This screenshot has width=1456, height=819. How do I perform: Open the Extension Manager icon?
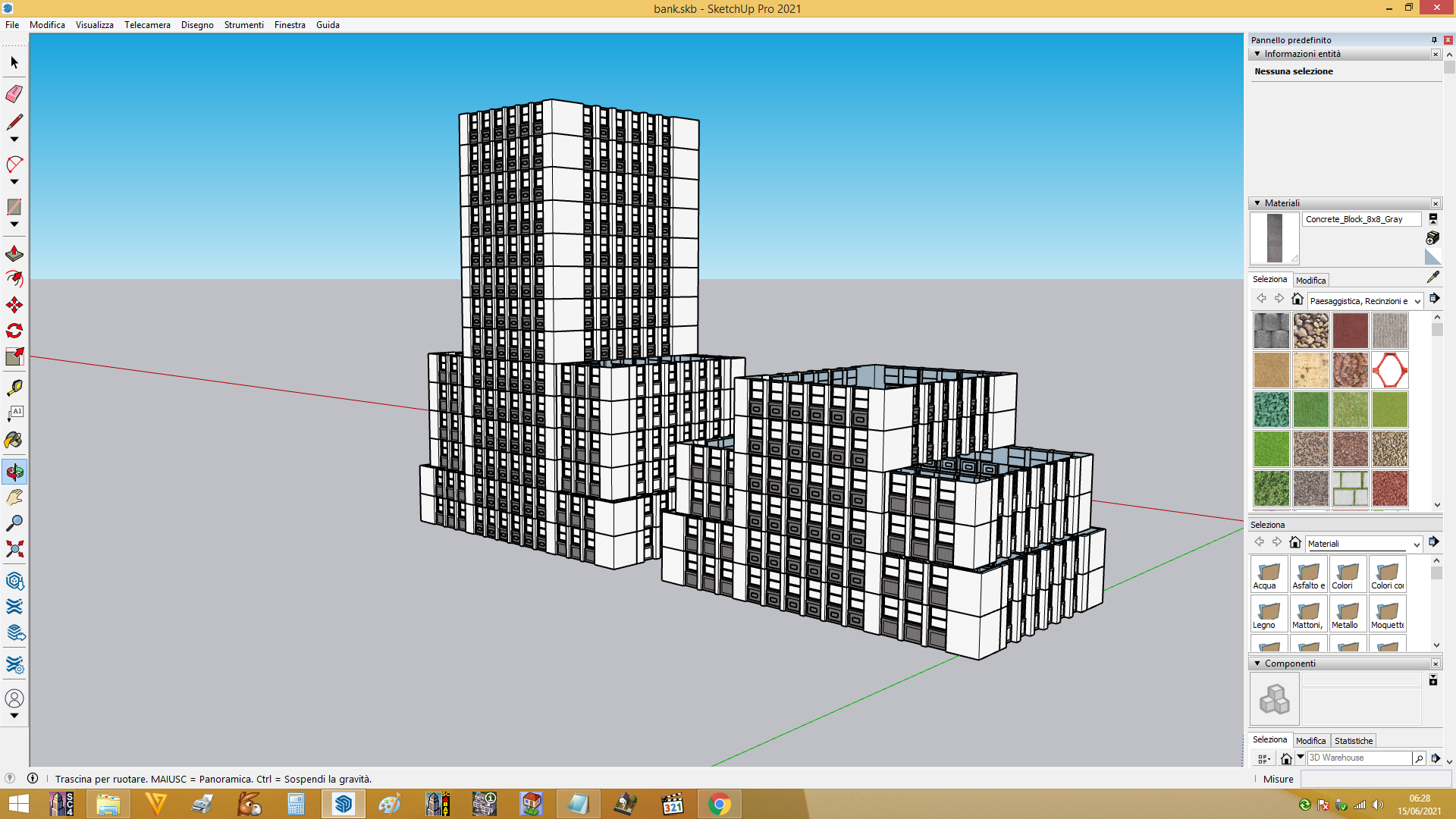pyautogui.click(x=14, y=665)
